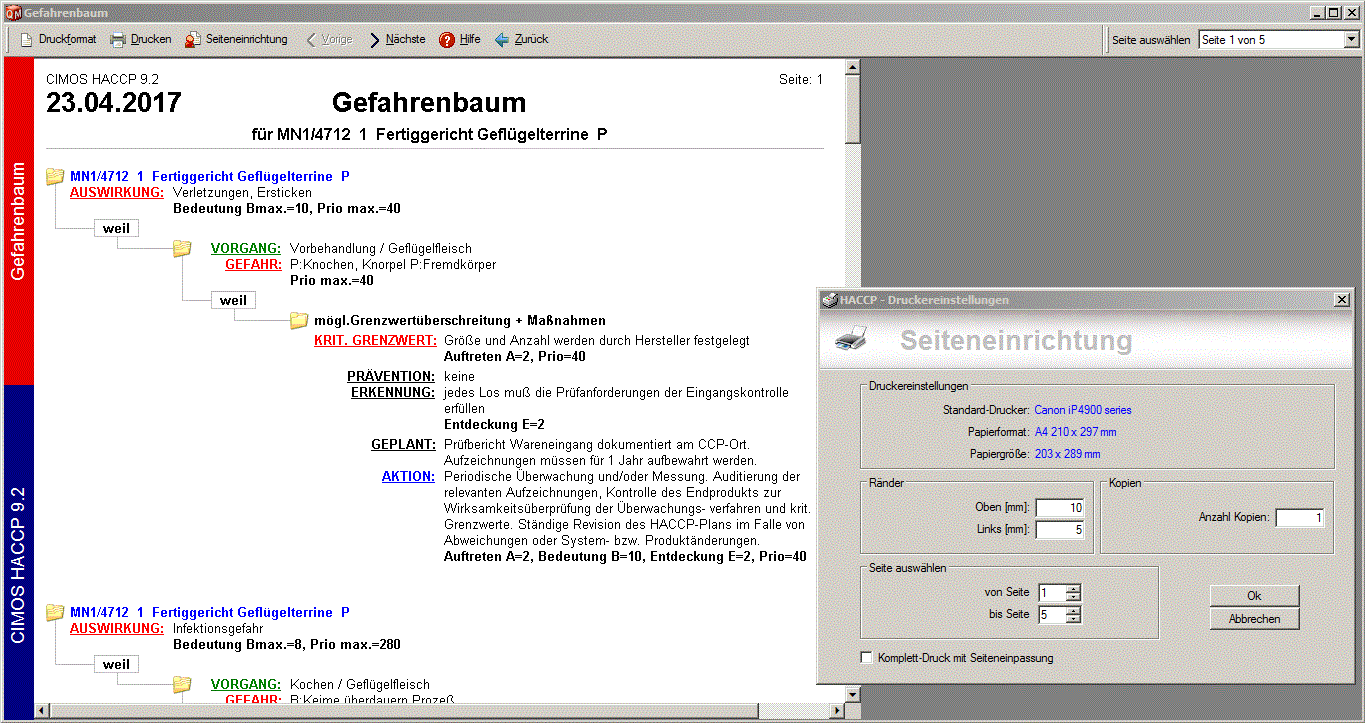1365x723 pixels.
Task: Click the KRIT. GRENZWERT label
Action: [x=375, y=340]
